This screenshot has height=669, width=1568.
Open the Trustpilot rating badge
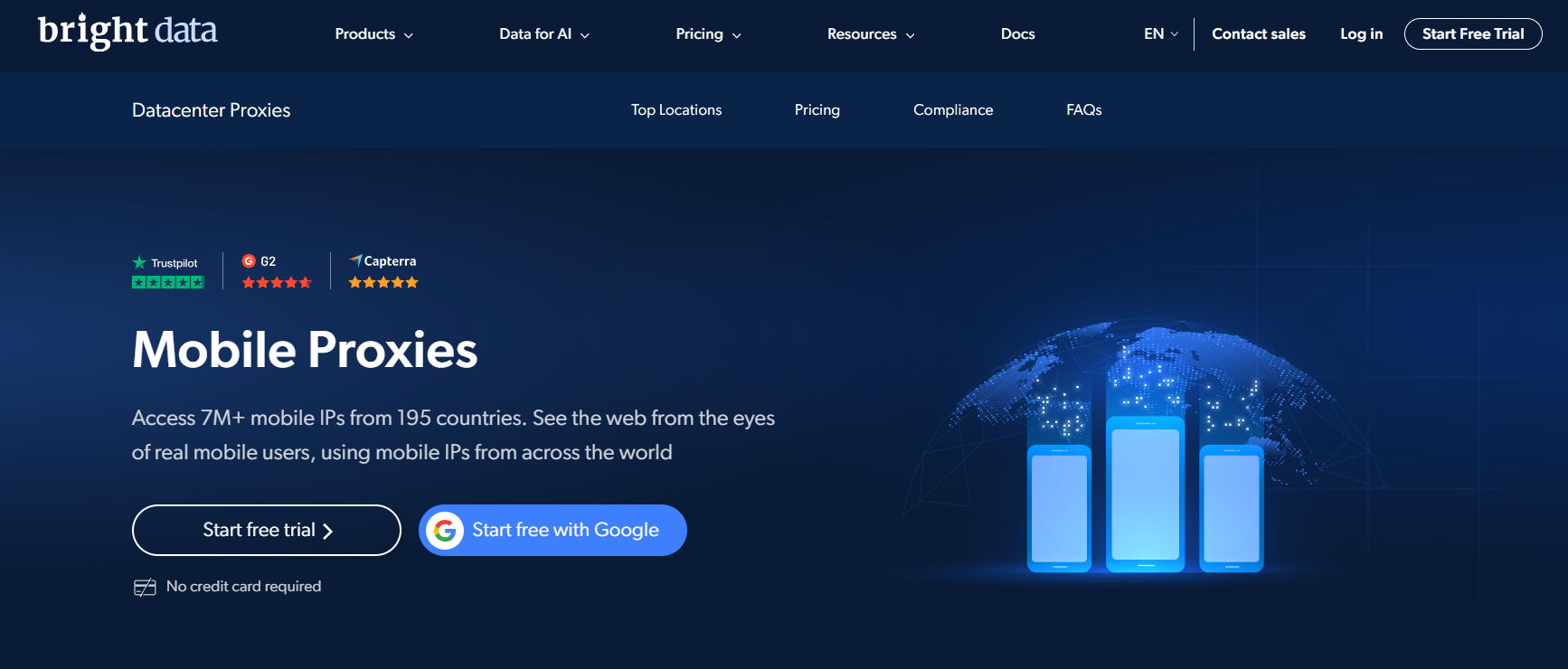(168, 272)
